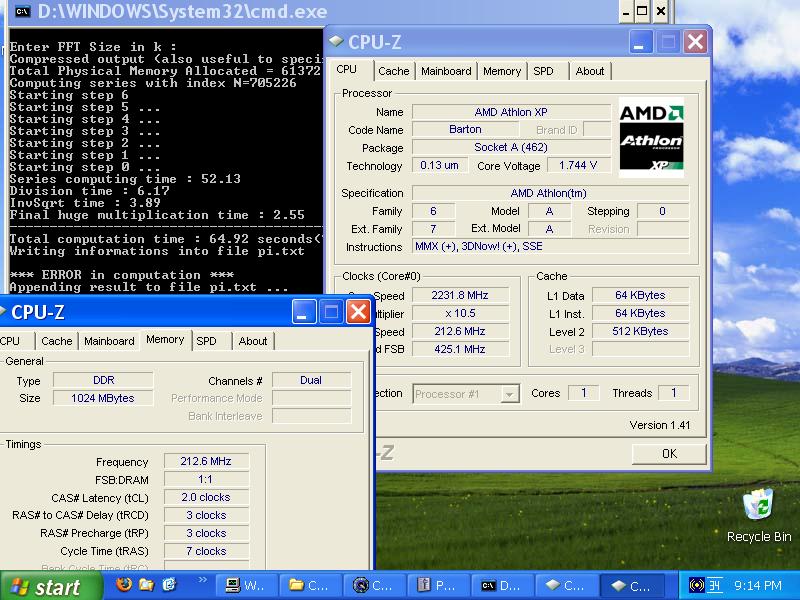Viewport: 800px width, 600px height.
Task: Click the '2231.8 MHz' core speed value
Action: click(460, 295)
